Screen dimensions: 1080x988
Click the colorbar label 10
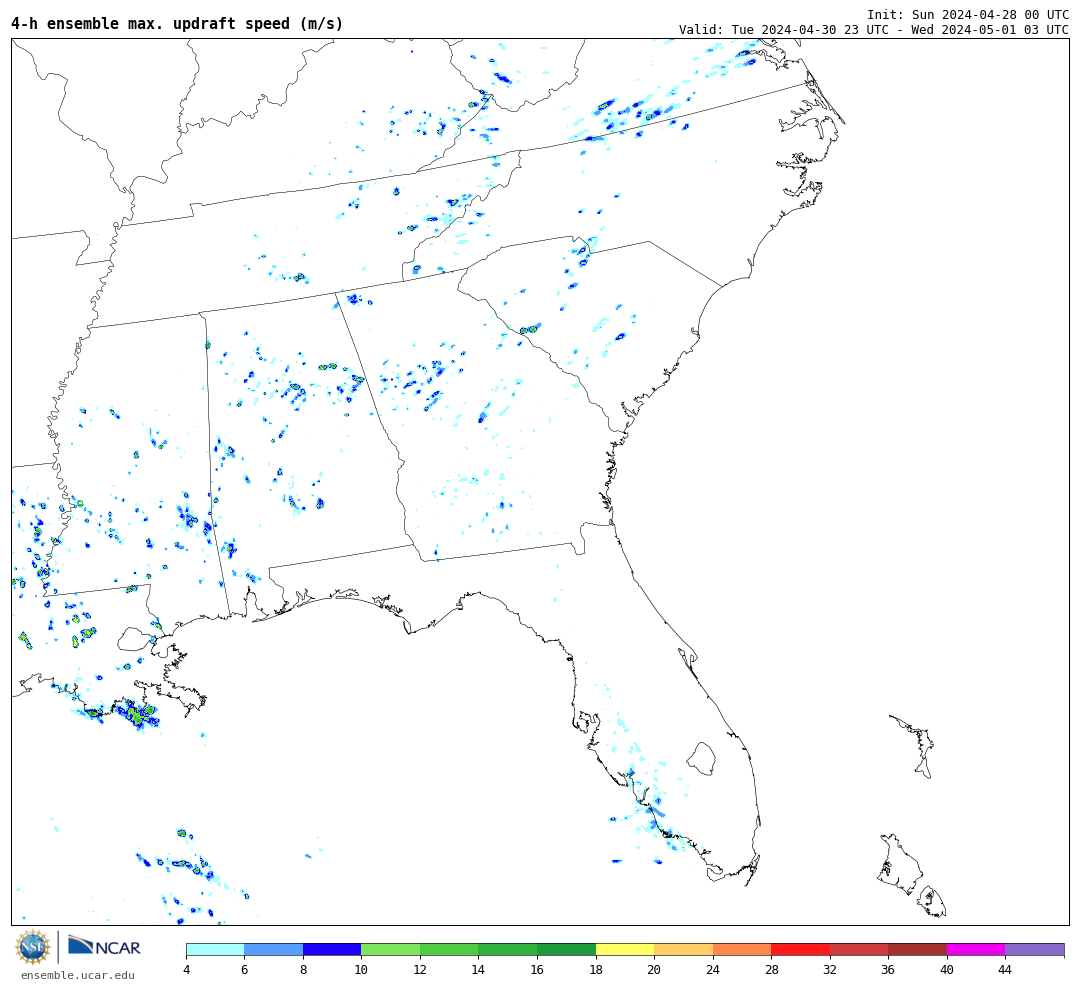coord(362,969)
